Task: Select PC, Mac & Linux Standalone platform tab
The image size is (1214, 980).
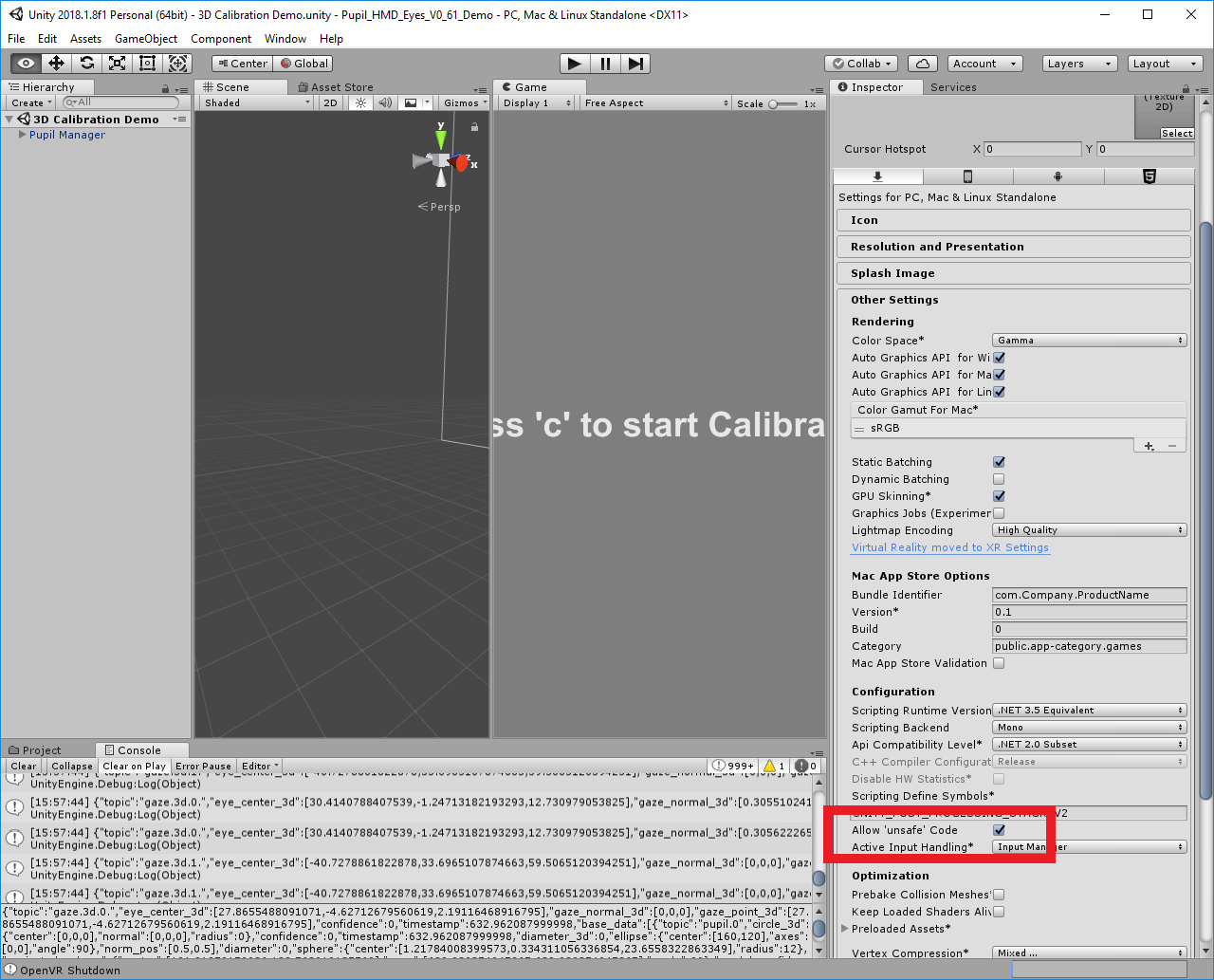Action: 877,176
